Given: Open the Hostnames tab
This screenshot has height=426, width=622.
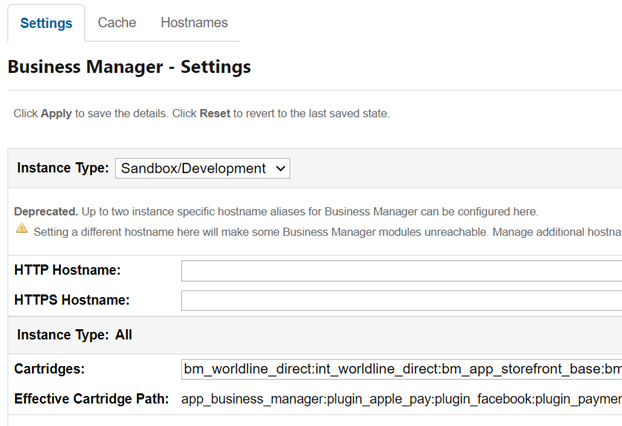Looking at the screenshot, I should [194, 22].
